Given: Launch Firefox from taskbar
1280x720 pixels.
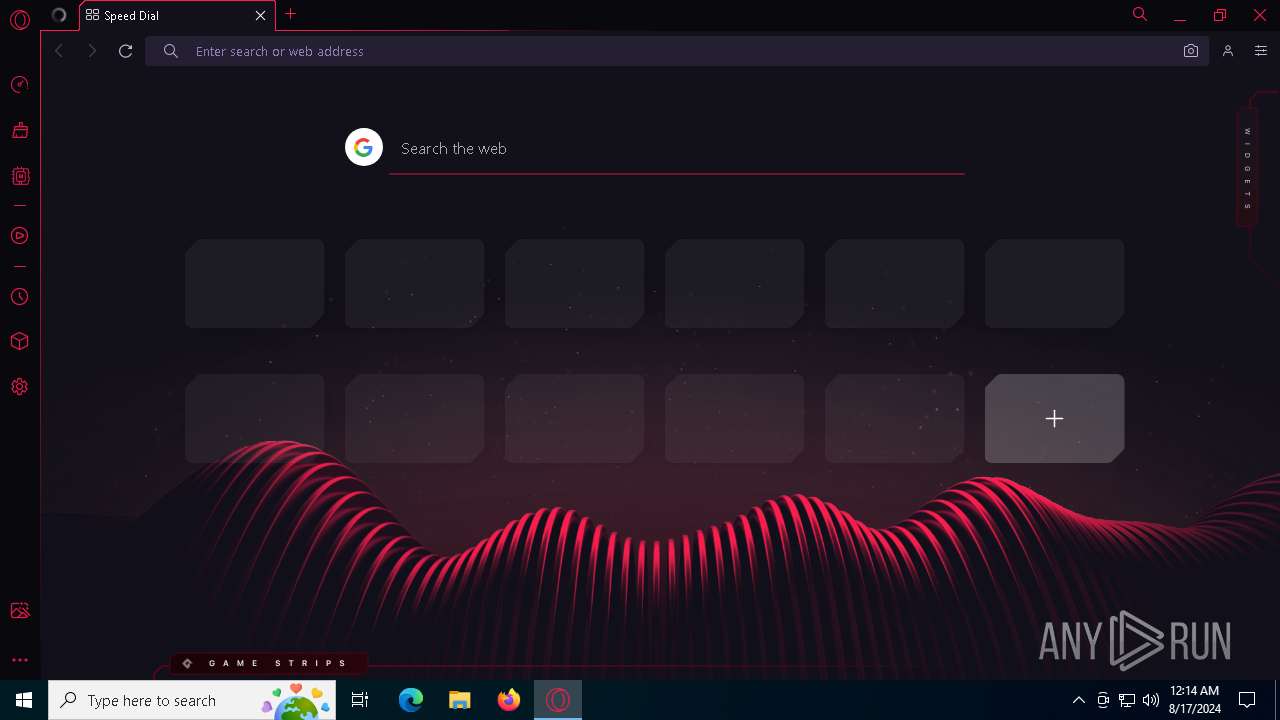Looking at the screenshot, I should click(509, 700).
